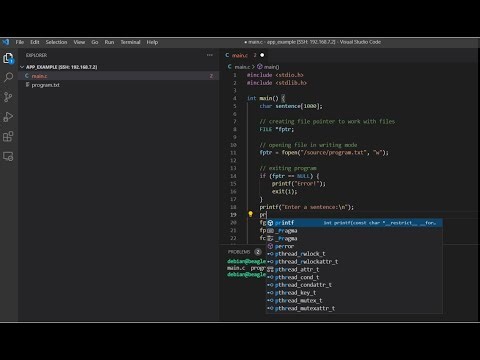Open the Remote Explorer icon
Image resolution: width=480 pixels, height=360 pixels.
pos(8,156)
